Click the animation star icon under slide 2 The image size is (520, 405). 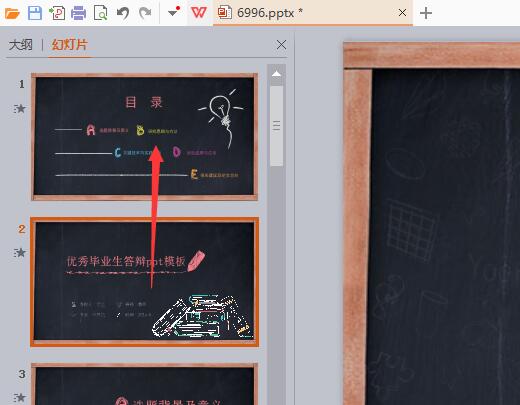click(20, 252)
